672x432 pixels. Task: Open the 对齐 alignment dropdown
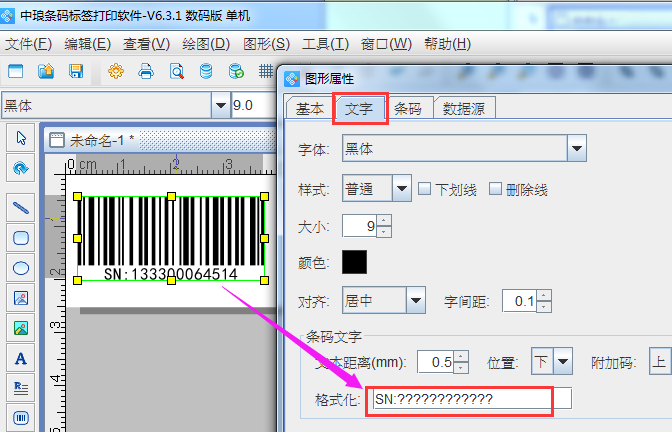point(416,299)
